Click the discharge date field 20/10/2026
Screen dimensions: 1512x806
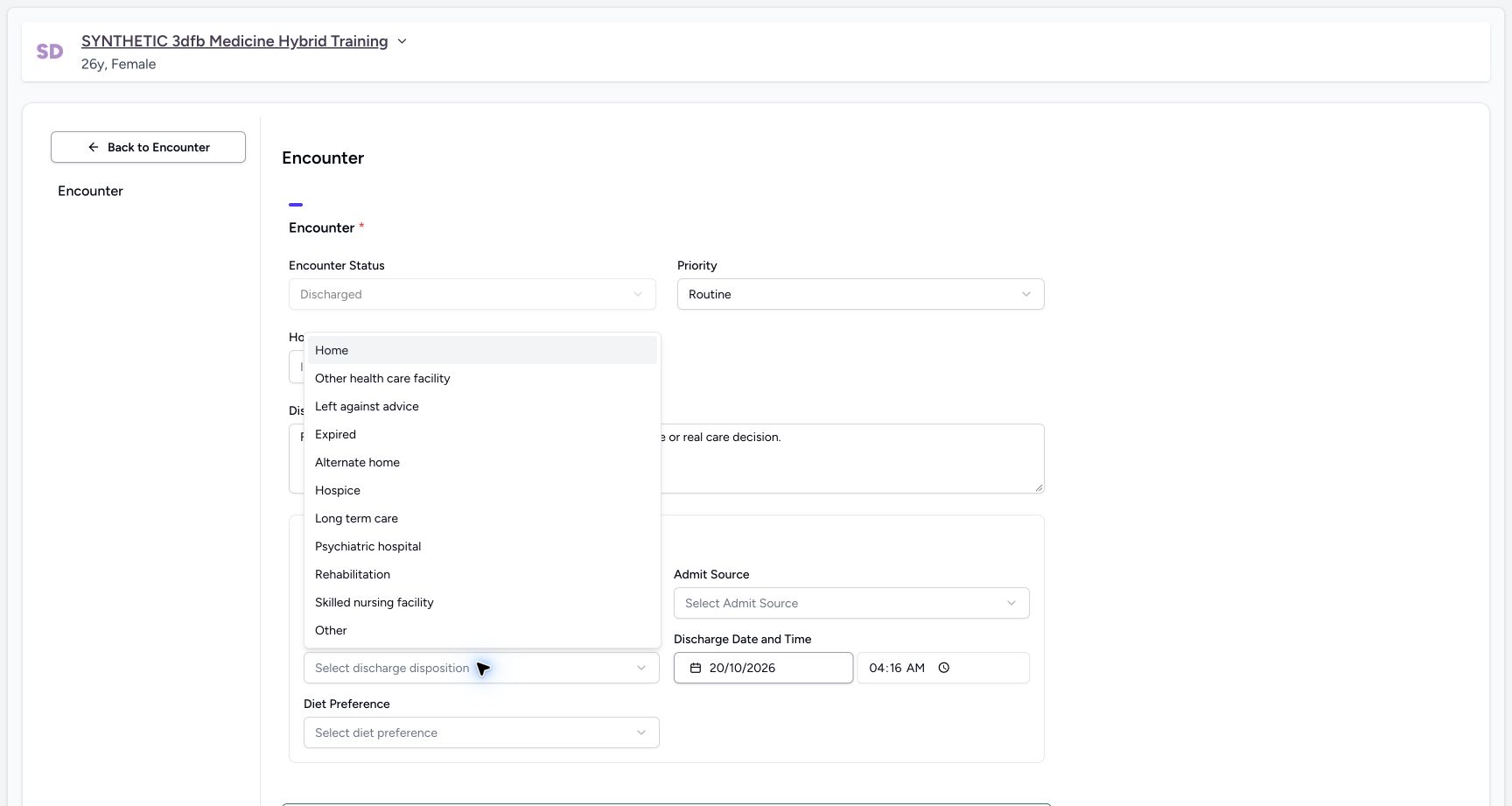pyautogui.click(x=763, y=668)
